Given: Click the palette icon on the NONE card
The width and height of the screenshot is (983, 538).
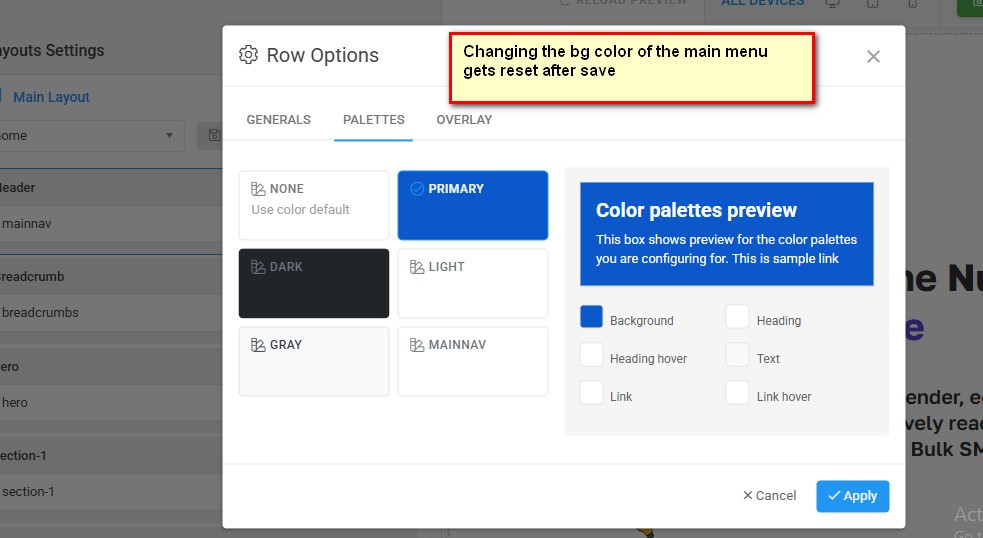Looking at the screenshot, I should 258,189.
